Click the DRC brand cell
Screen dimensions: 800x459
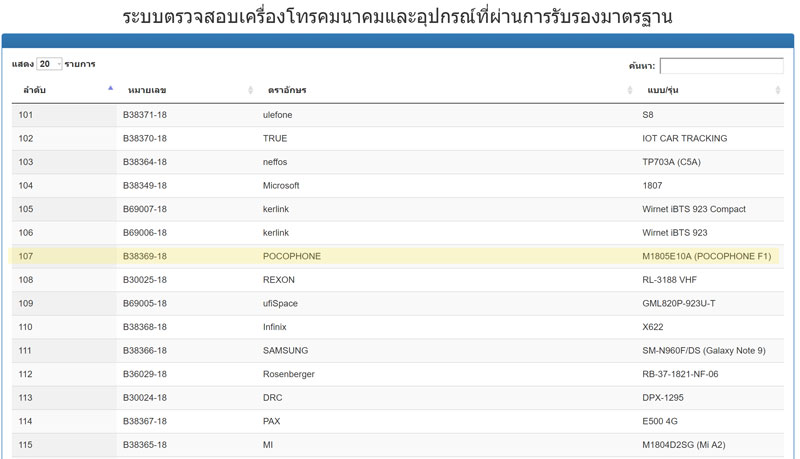pyautogui.click(x=272, y=397)
